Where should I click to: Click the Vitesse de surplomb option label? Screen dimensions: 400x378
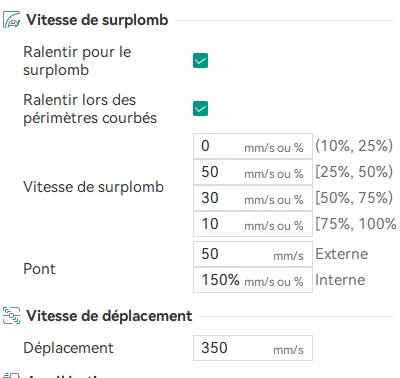[x=93, y=187]
